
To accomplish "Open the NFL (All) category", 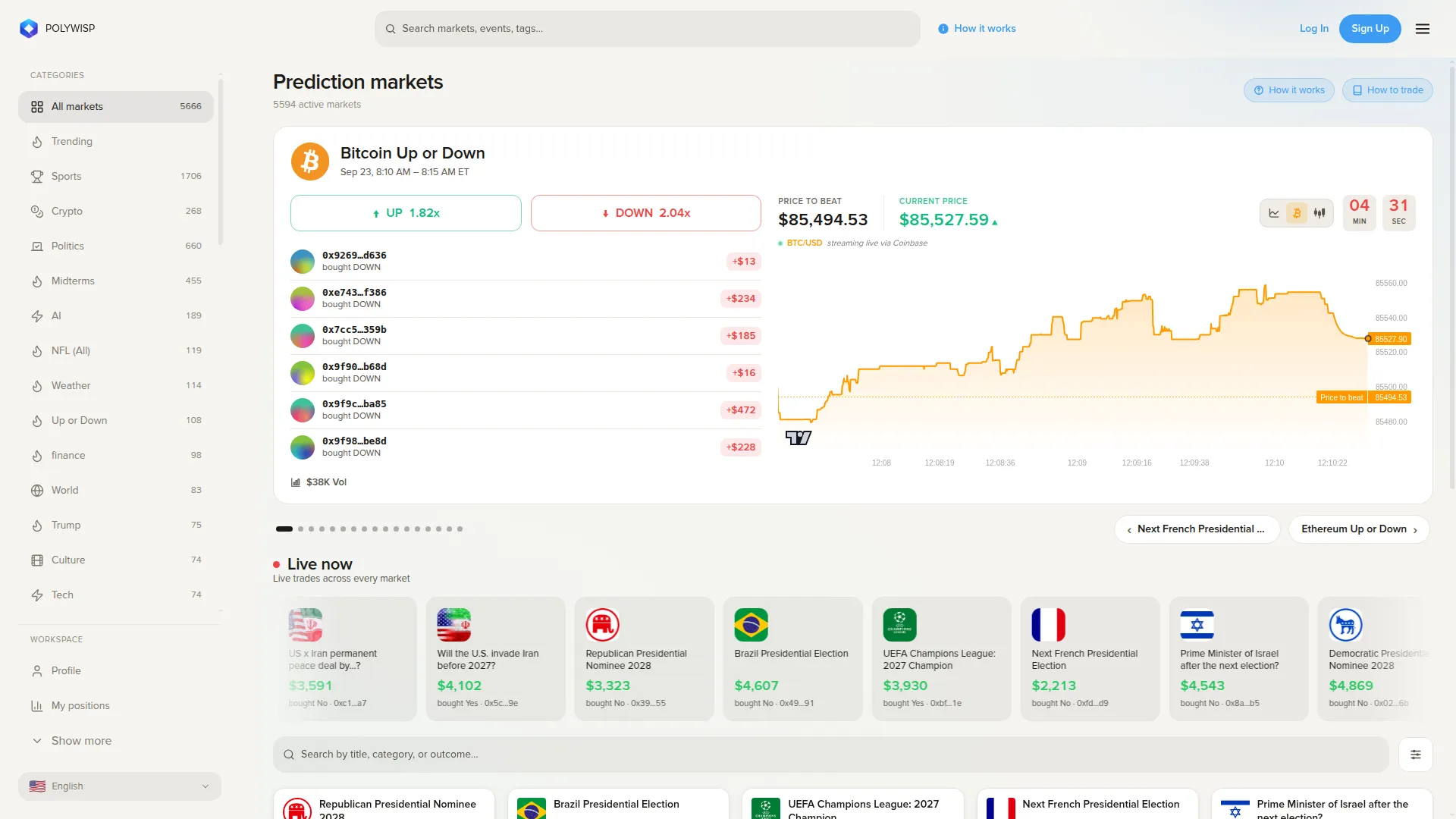I will pyautogui.click(x=116, y=351).
